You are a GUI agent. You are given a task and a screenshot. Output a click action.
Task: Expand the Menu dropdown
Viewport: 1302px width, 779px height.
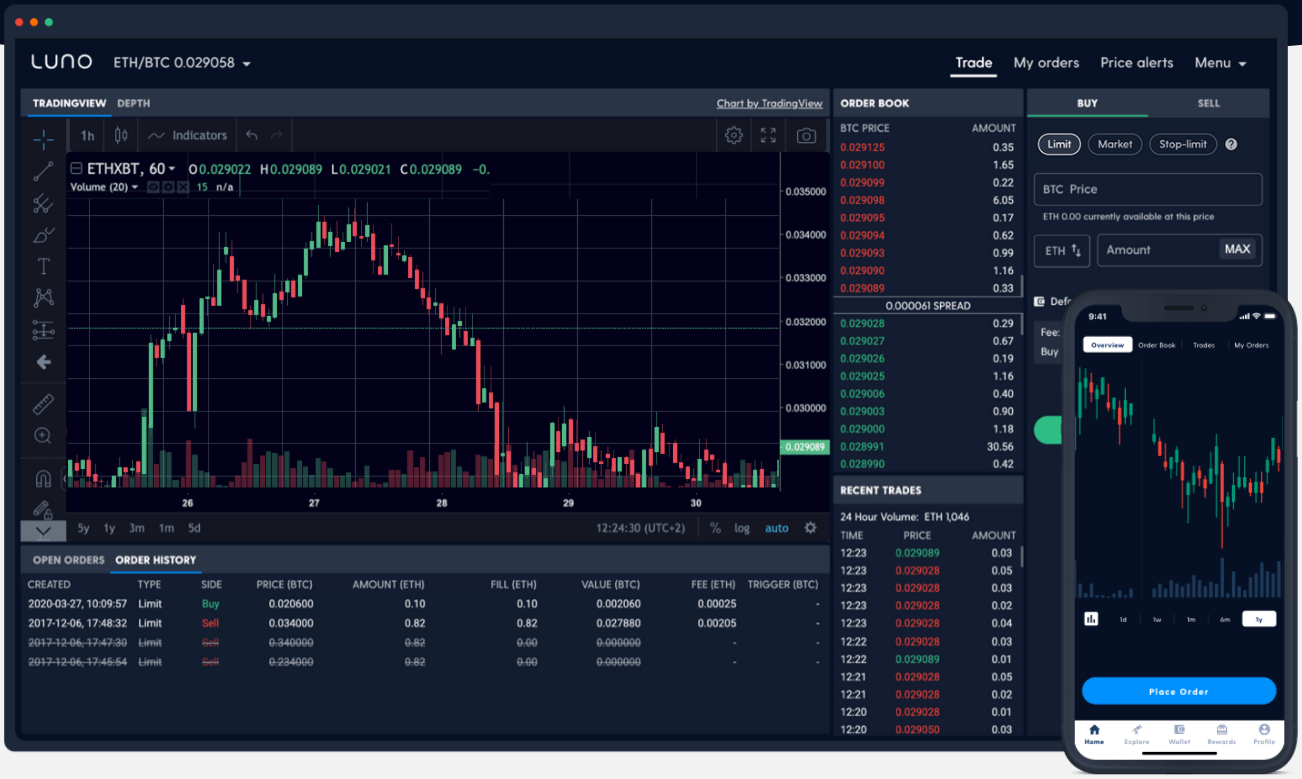tap(1220, 63)
